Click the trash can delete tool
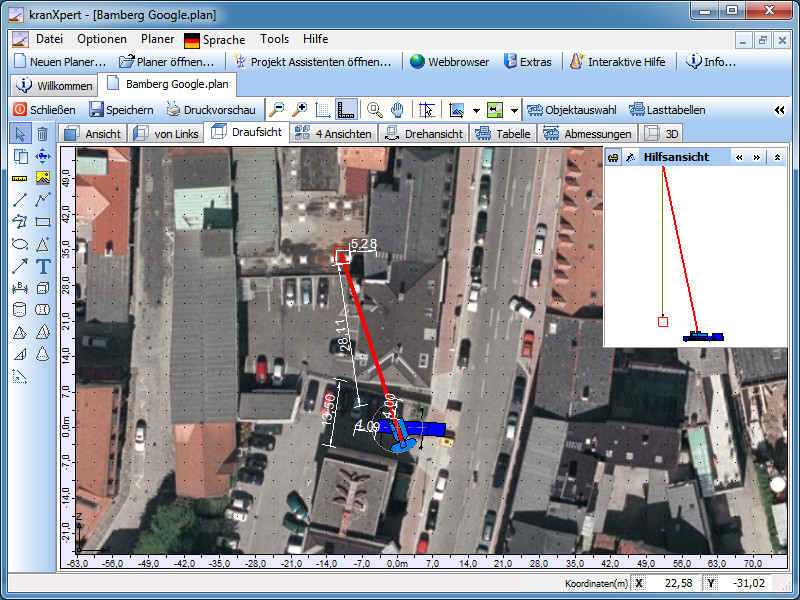Image resolution: width=800 pixels, height=600 pixels. point(43,133)
